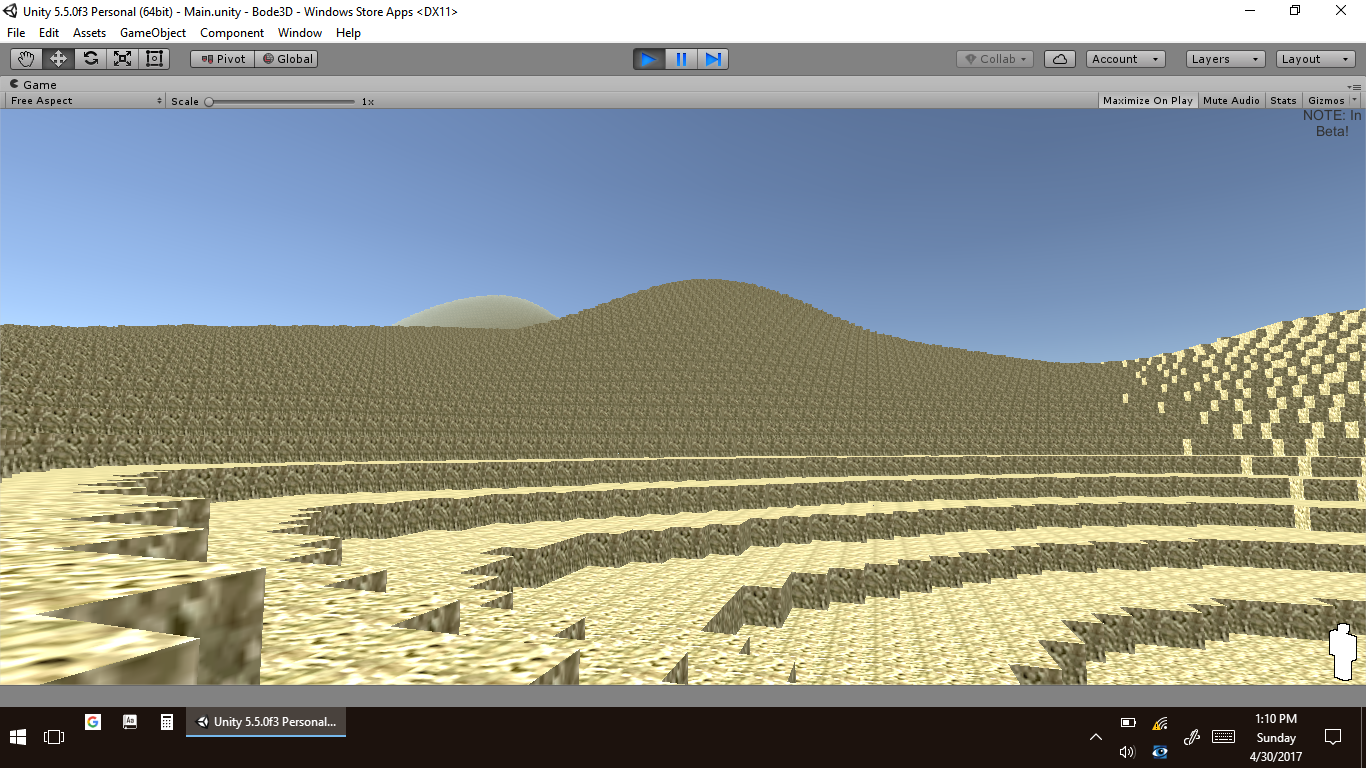
Task: Open the Component menu
Action: coord(232,33)
